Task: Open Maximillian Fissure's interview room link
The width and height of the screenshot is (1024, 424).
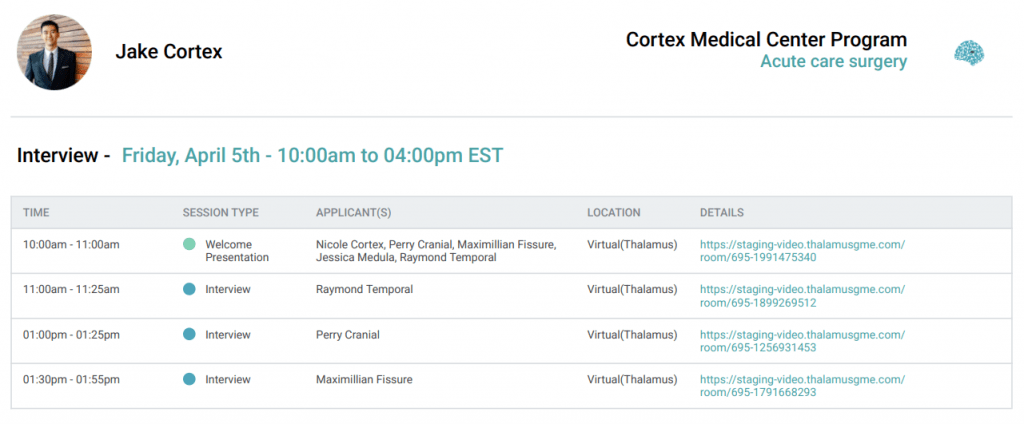Action: [801, 386]
